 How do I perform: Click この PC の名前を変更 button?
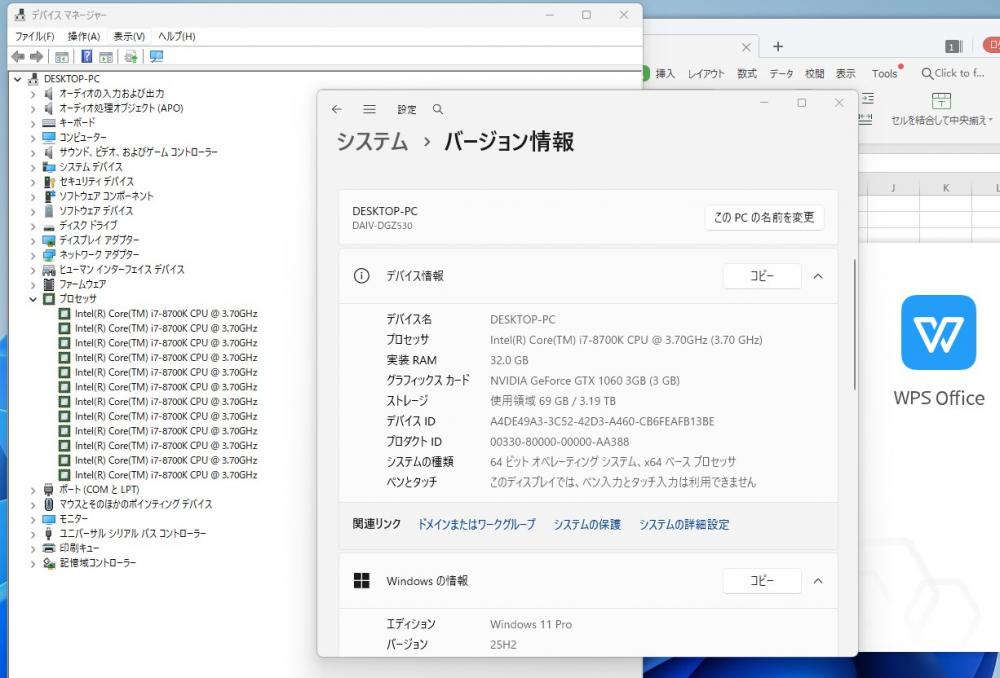(764, 217)
